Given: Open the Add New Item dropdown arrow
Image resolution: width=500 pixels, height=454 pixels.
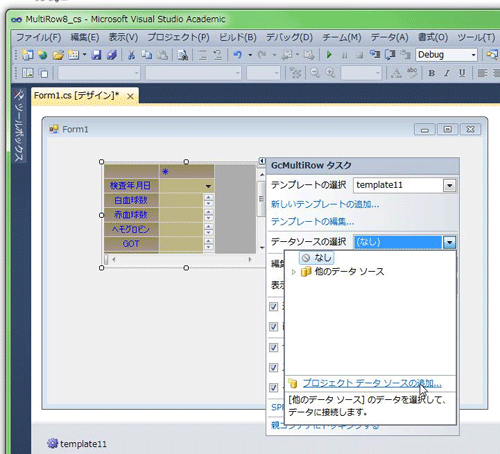Looking at the screenshot, I should (84, 55).
